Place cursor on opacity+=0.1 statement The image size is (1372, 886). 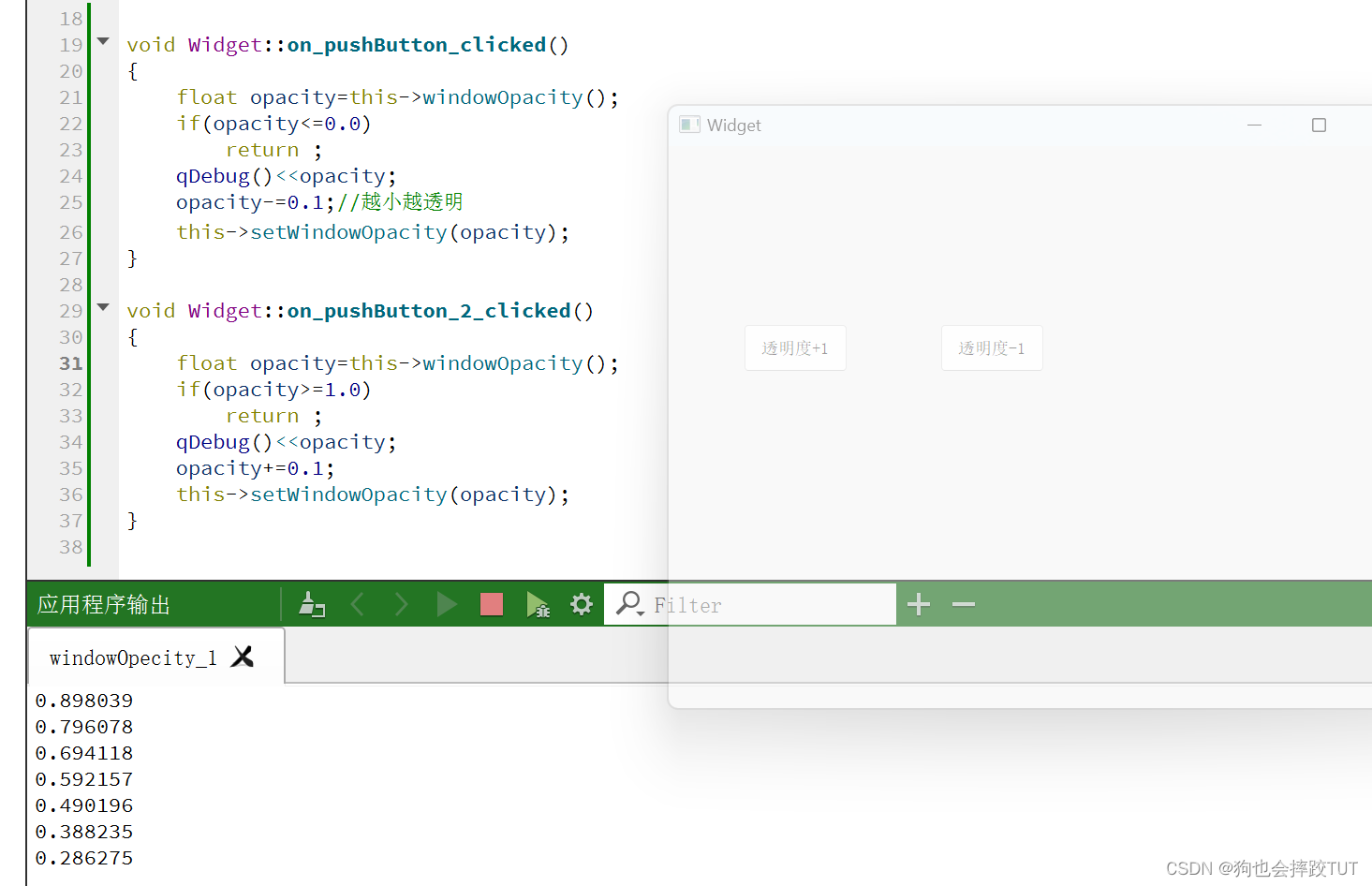255,468
